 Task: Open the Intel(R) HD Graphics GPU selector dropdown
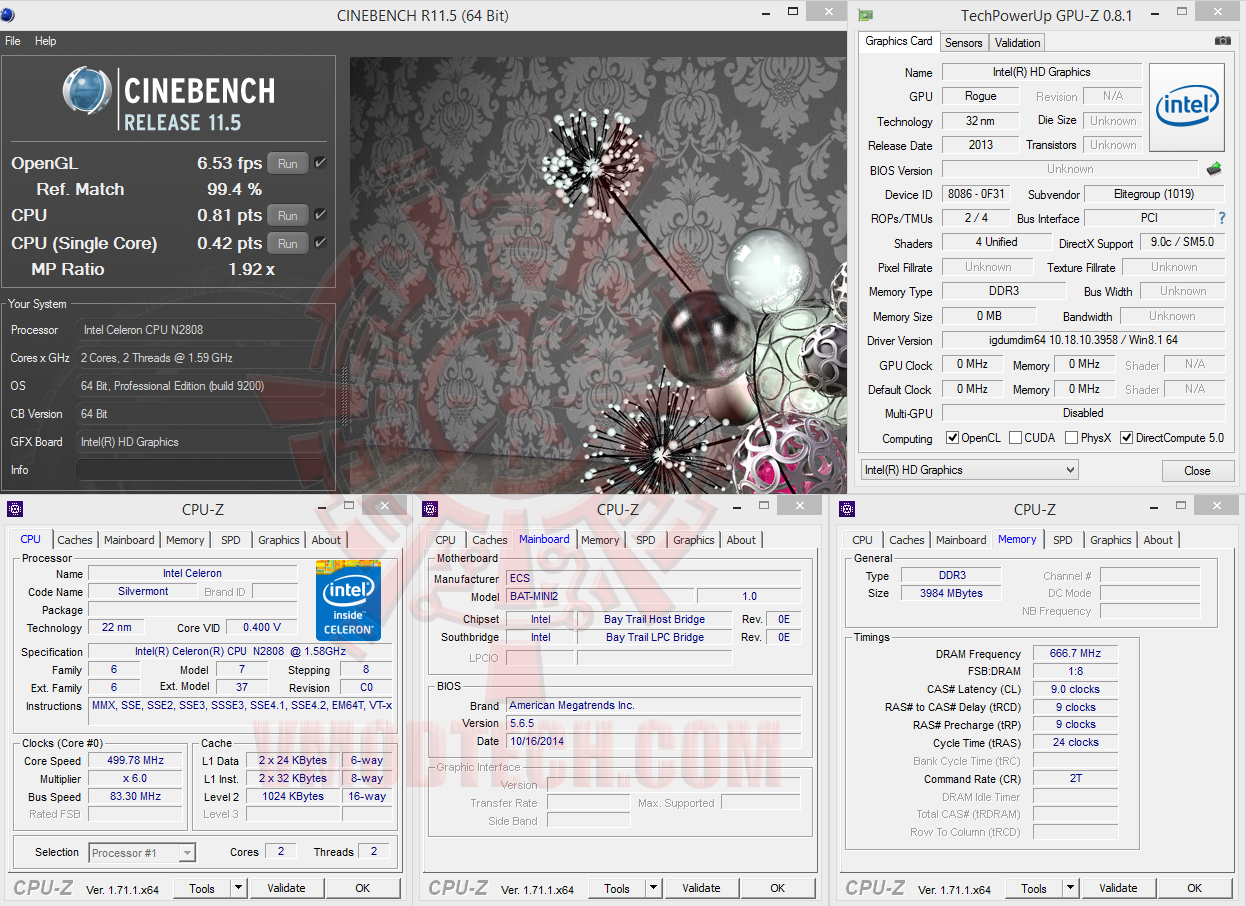pos(969,470)
